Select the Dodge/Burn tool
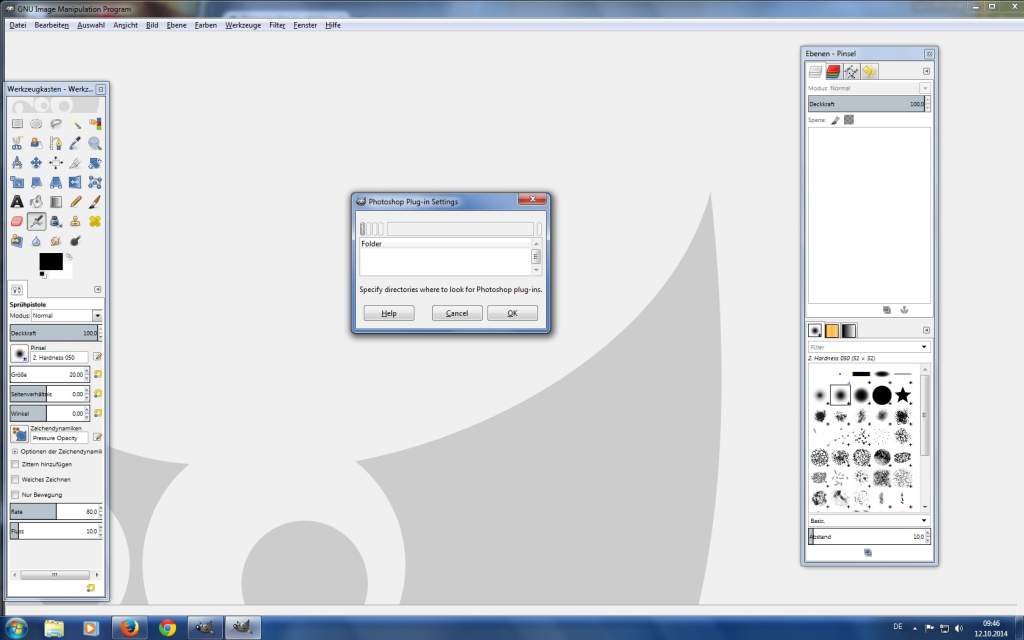The width and height of the screenshot is (1024, 640). pos(76,241)
